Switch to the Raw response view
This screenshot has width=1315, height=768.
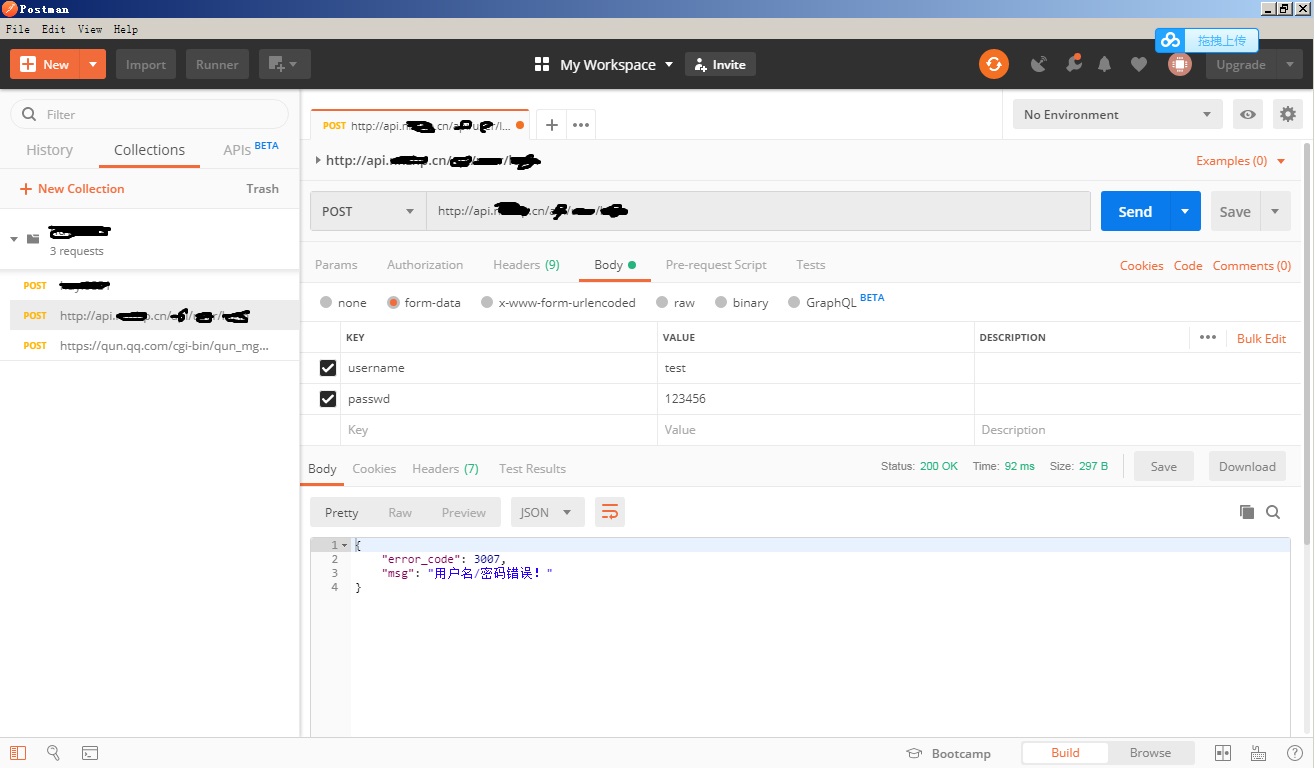[x=400, y=512]
